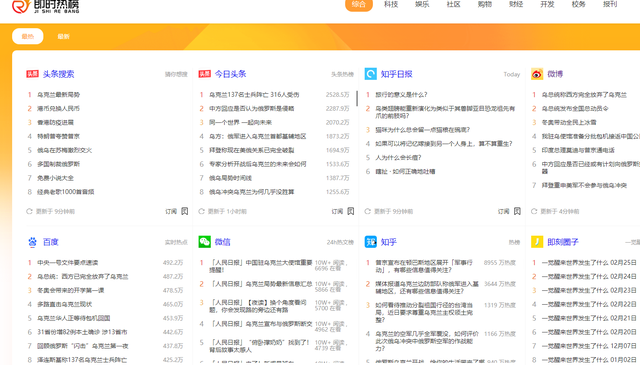Screen dimensions: 640x365
Task: Click the Today label on 知乎日报
Action: pos(512,74)
